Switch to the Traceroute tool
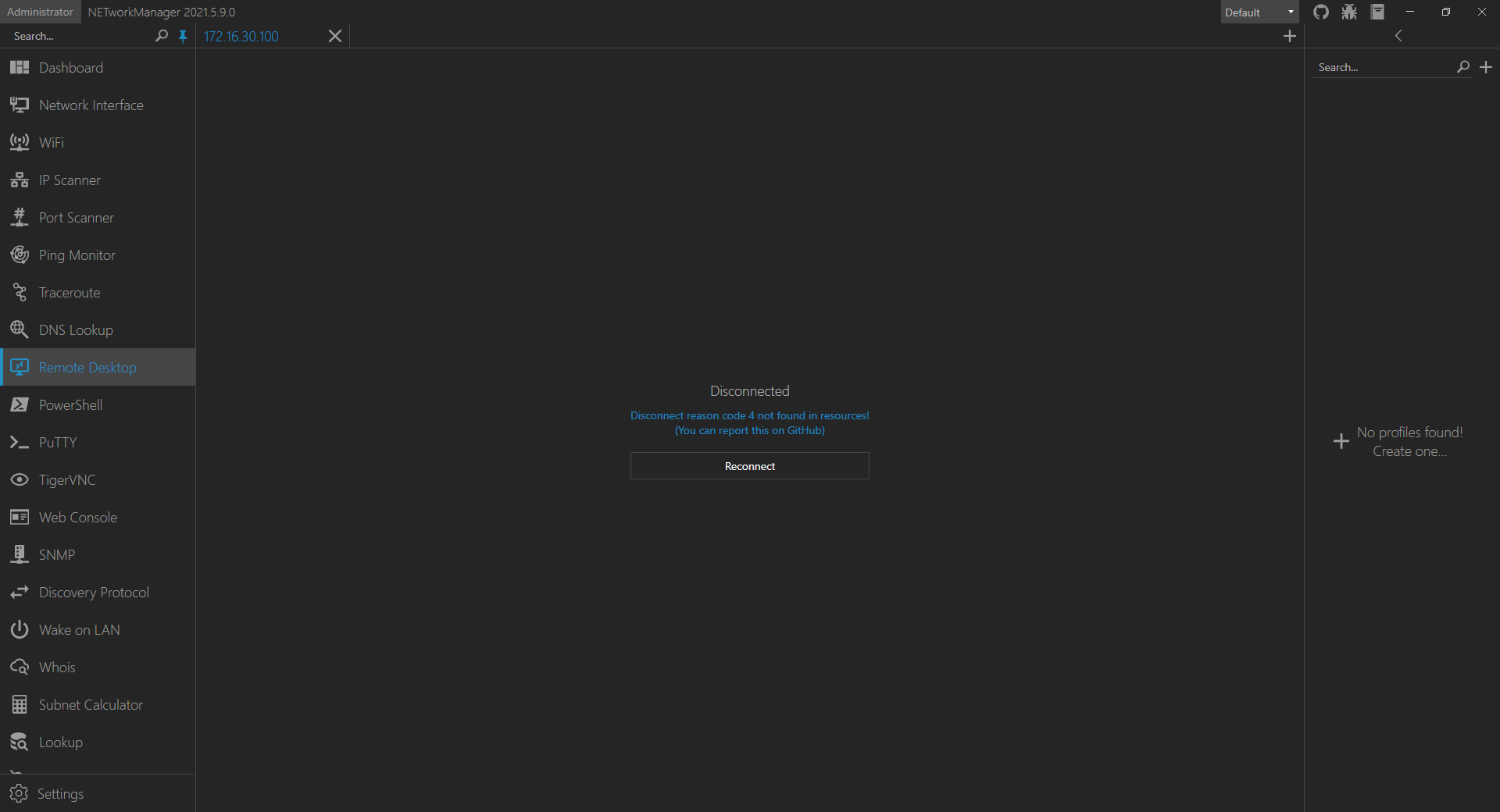 click(x=70, y=292)
